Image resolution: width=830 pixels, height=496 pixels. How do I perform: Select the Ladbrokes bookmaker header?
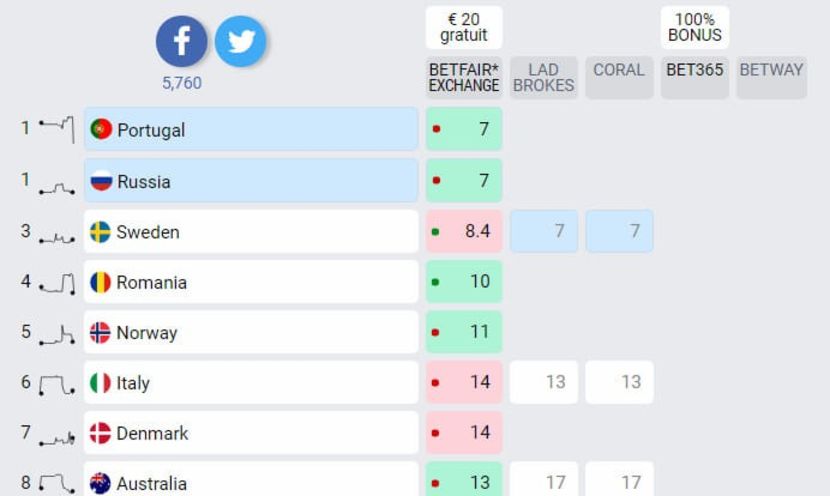(544, 78)
